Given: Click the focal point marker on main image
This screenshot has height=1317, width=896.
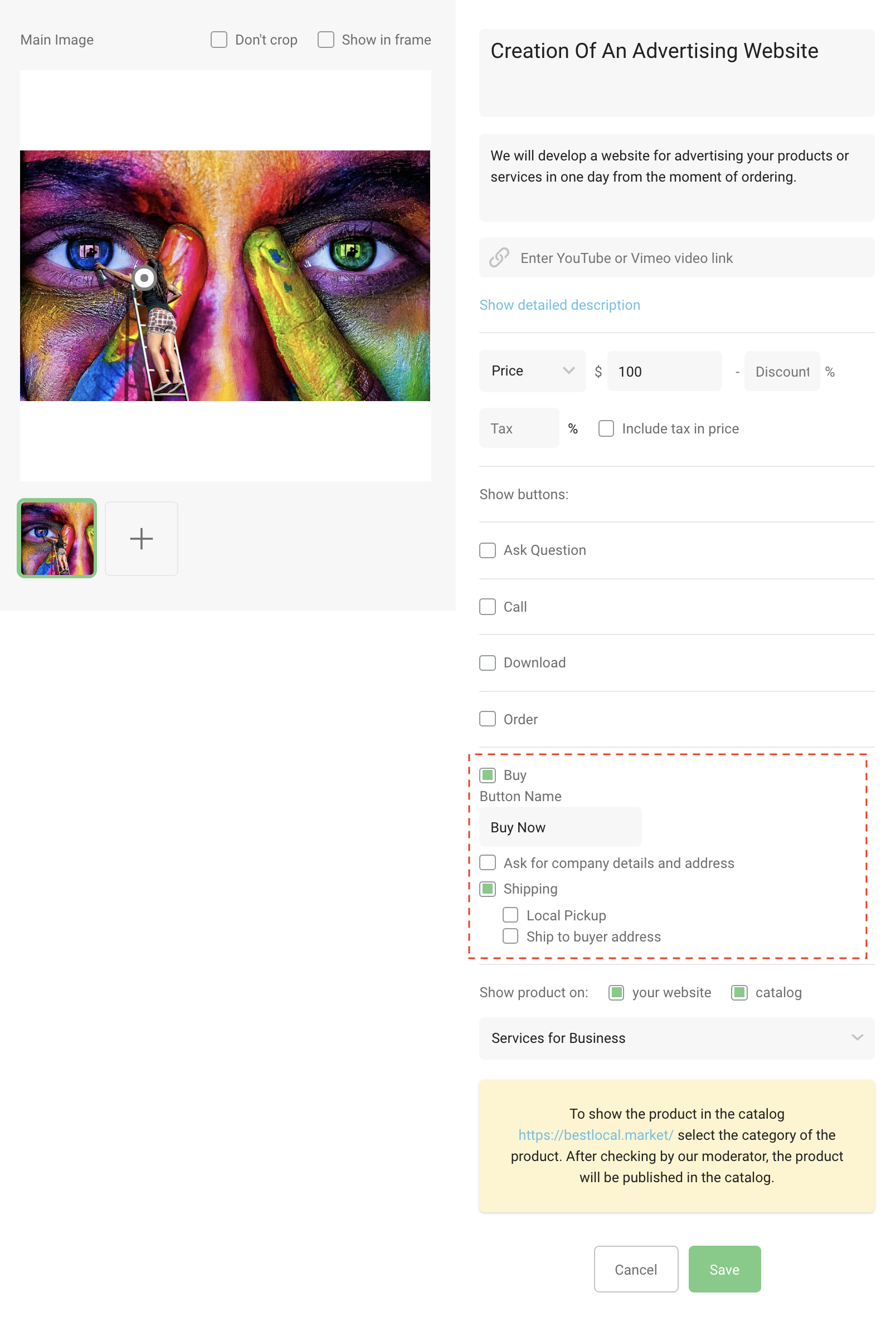Looking at the screenshot, I should (144, 277).
